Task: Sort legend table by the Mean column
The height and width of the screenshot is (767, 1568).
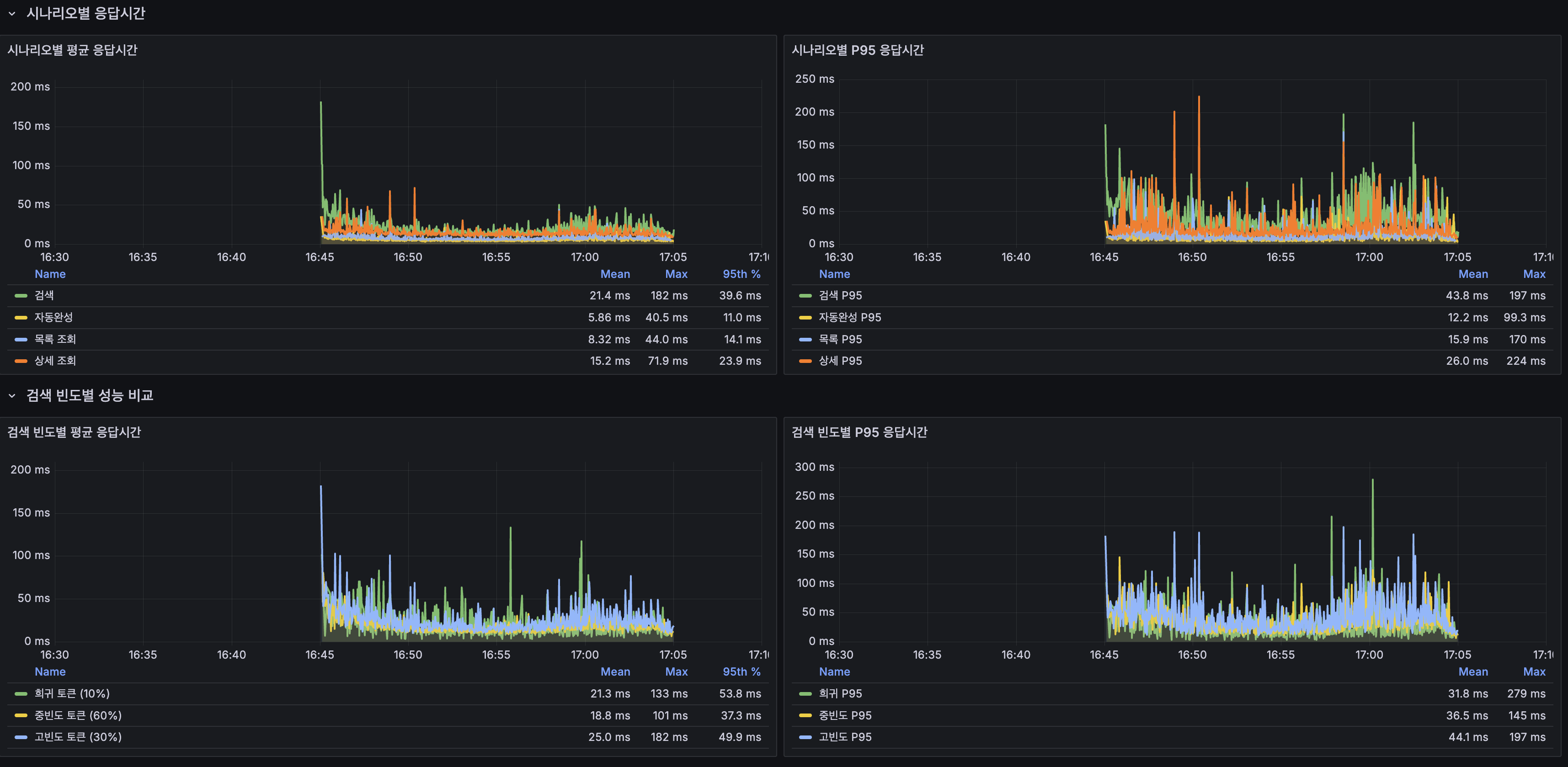Action: 615,274
